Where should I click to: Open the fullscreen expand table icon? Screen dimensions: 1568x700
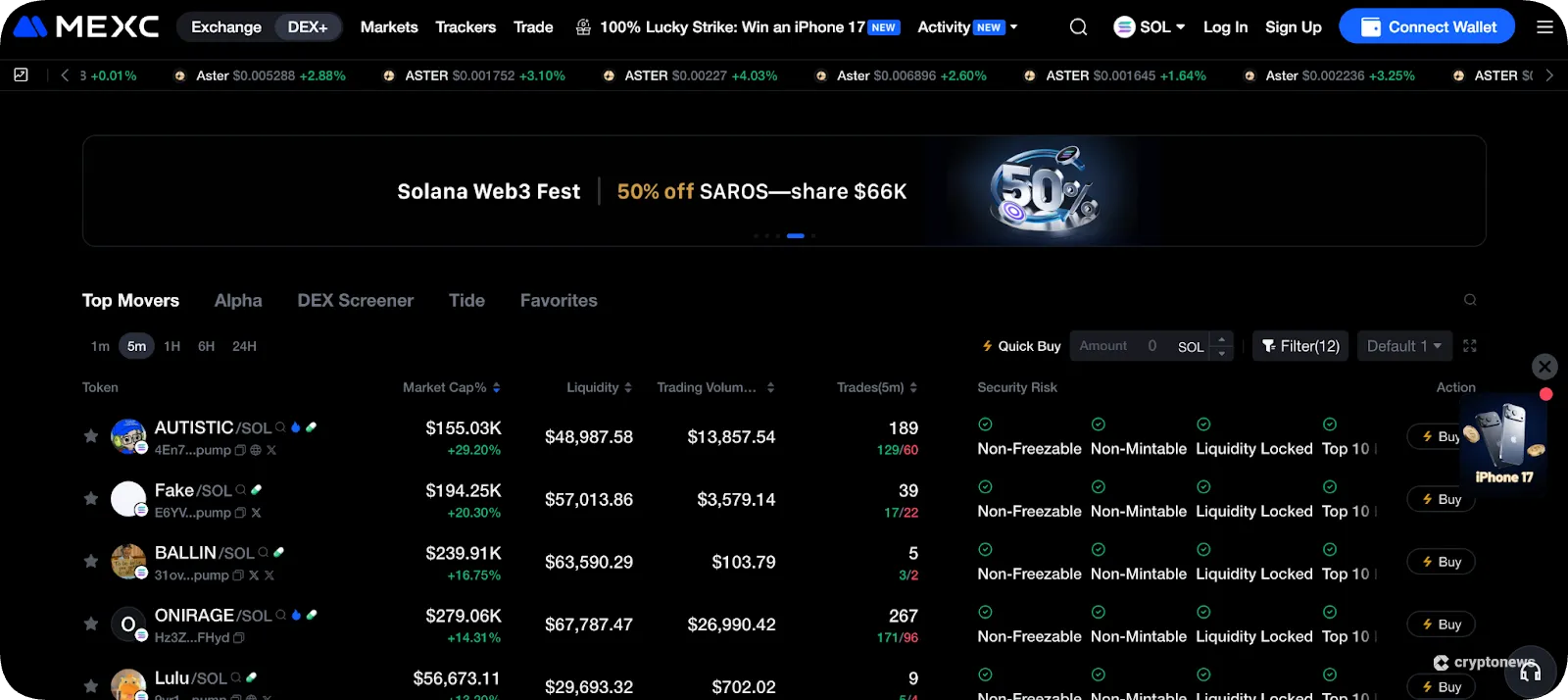1469,346
